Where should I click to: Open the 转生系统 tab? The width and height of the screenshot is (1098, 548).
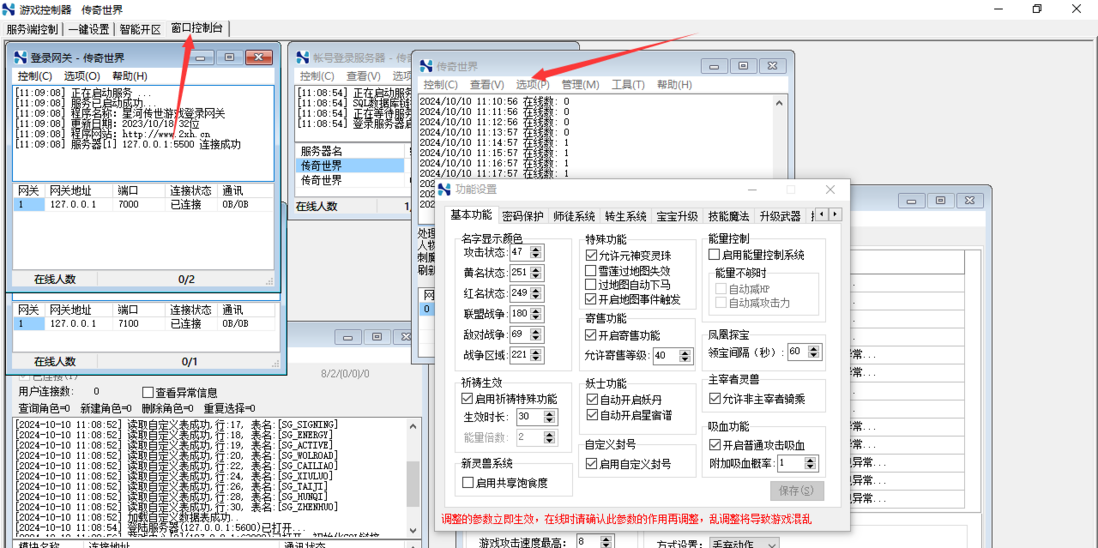[625, 216]
